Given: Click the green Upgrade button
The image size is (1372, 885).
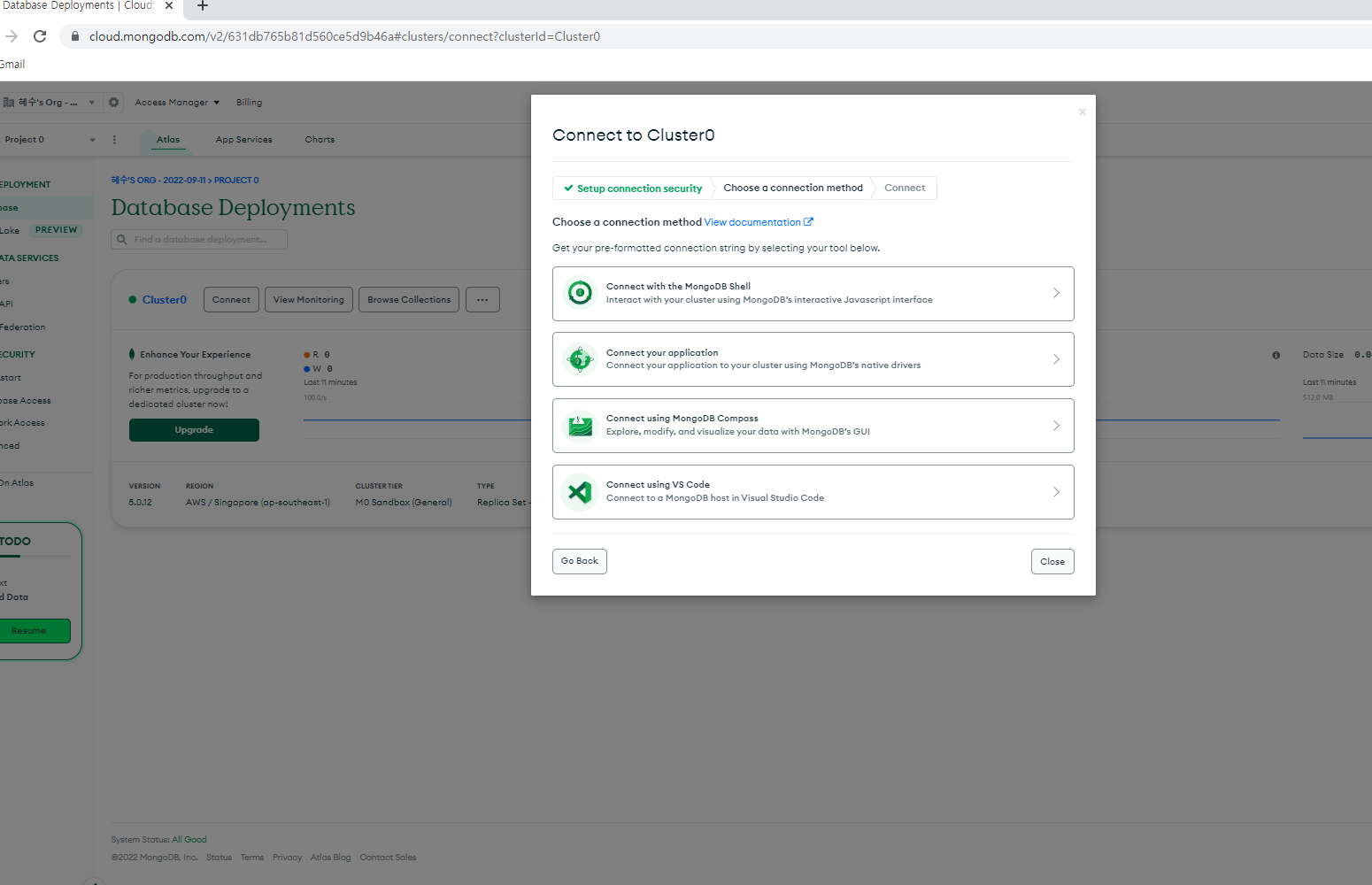Looking at the screenshot, I should [194, 430].
